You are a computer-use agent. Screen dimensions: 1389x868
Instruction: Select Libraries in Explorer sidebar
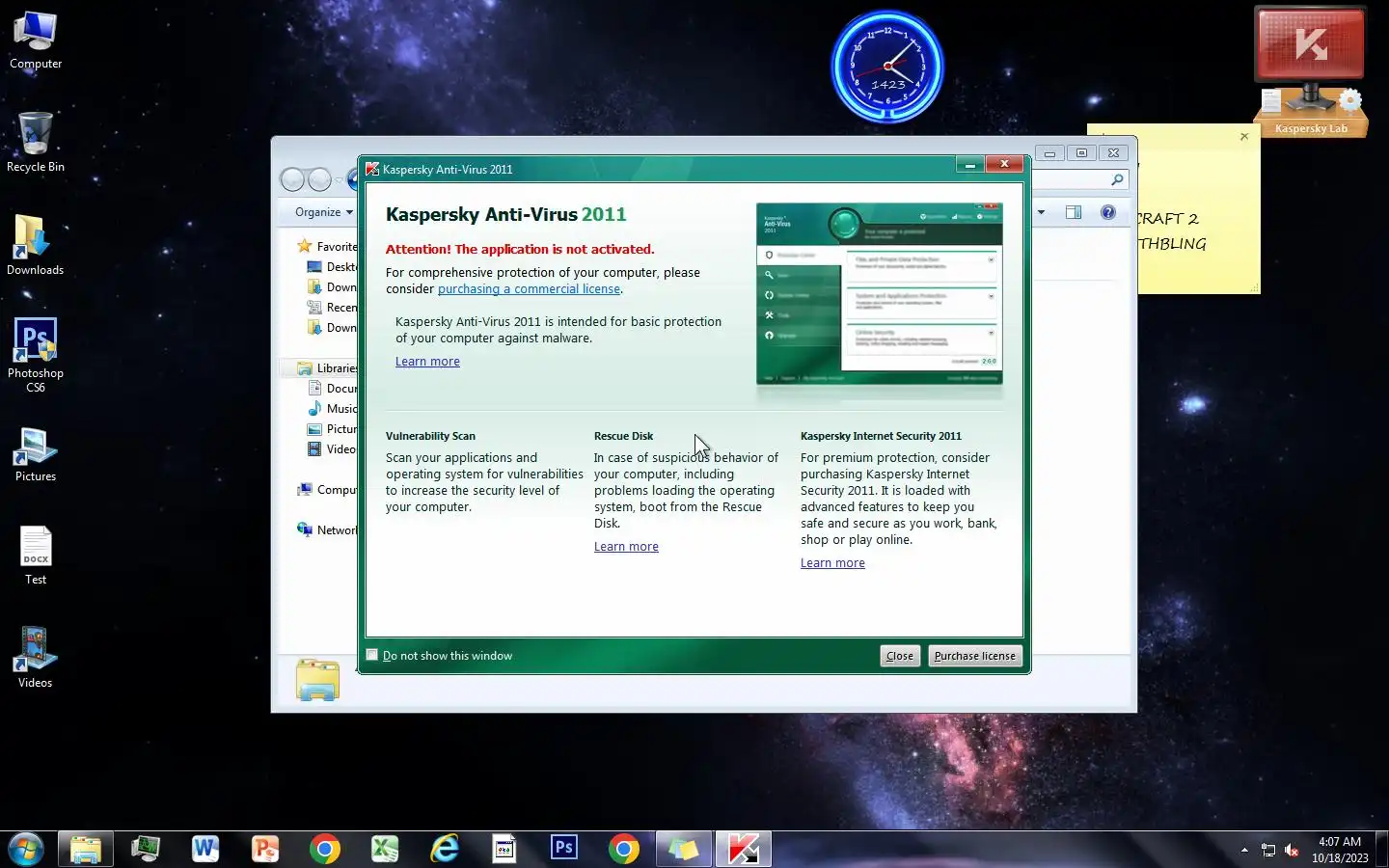point(329,368)
